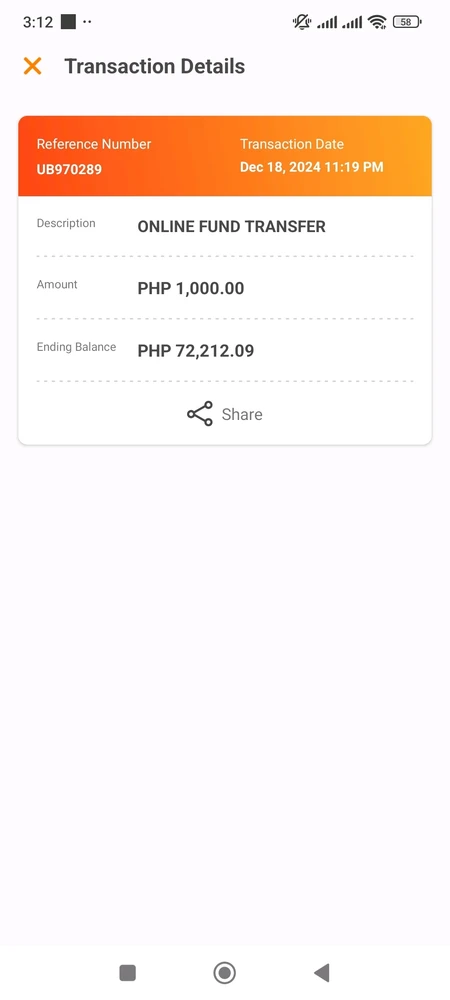Tap the muted bell status icon
This screenshot has width=450, height=1000.
tap(301, 22)
